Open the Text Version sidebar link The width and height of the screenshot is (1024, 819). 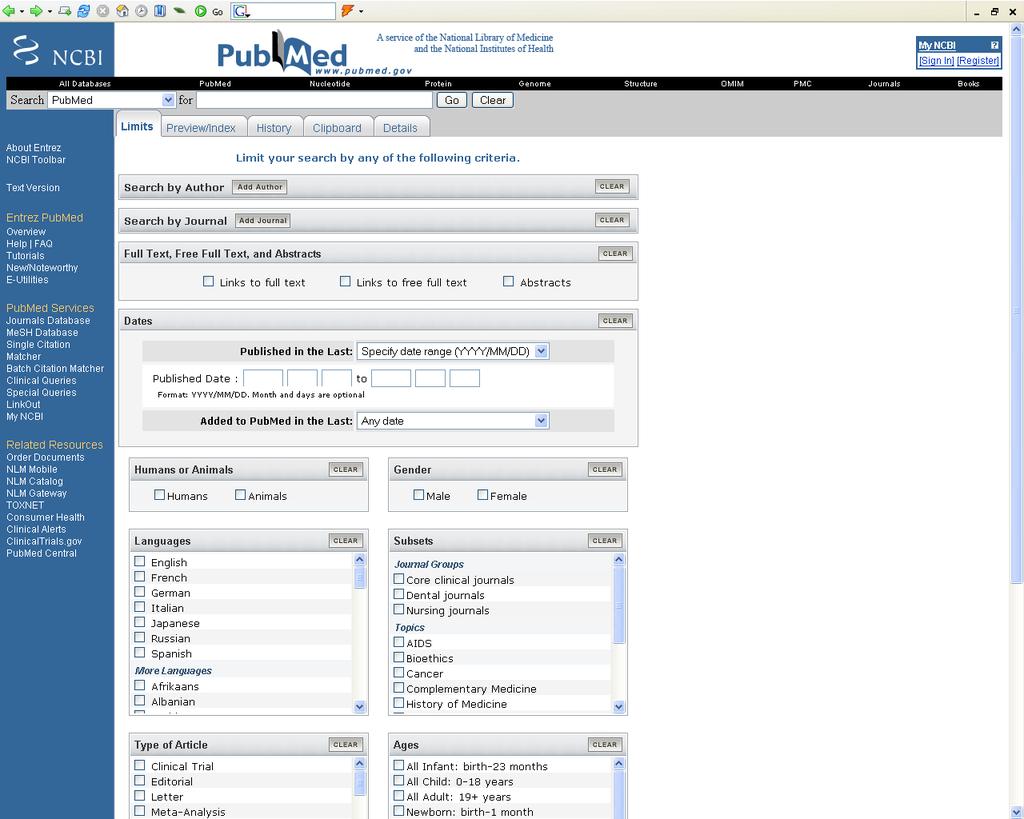pyautogui.click(x=33, y=187)
